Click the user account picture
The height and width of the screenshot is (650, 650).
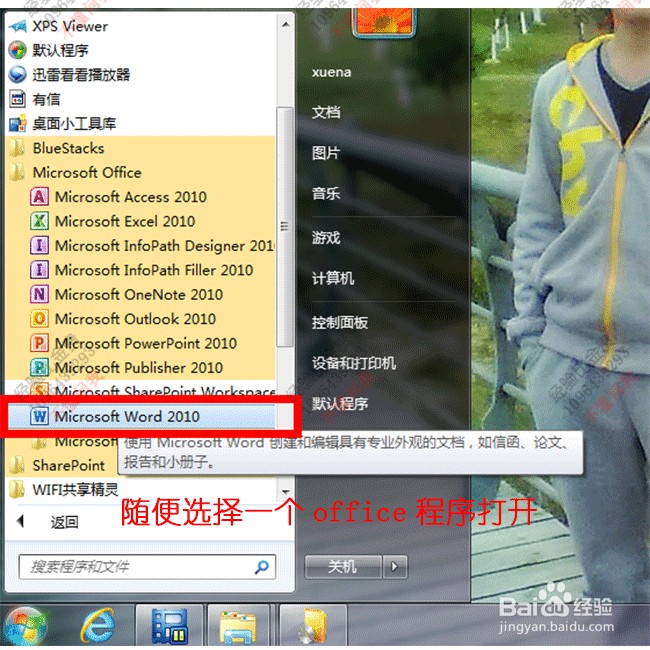384,22
